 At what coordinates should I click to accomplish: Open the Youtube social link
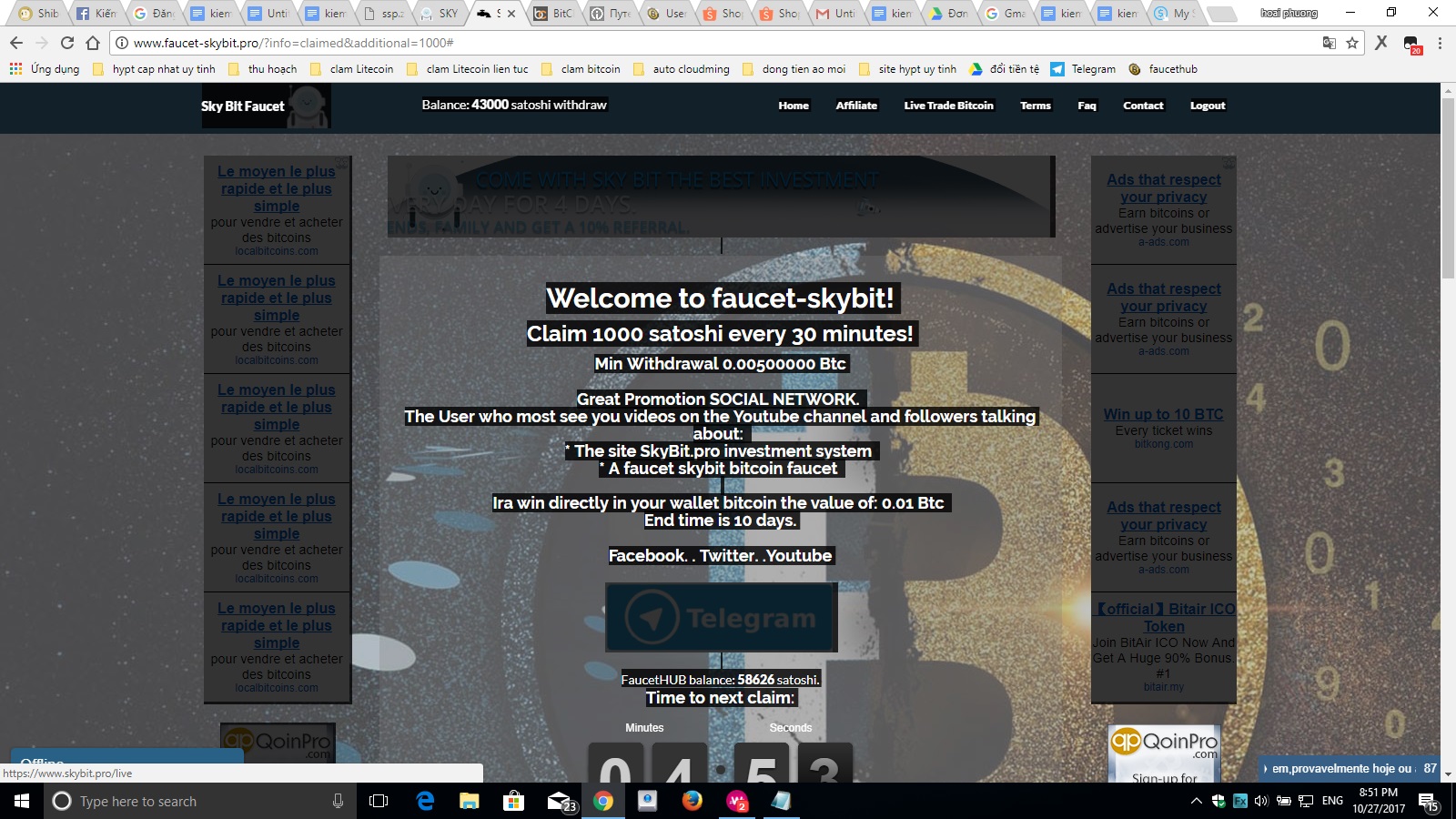coord(800,556)
